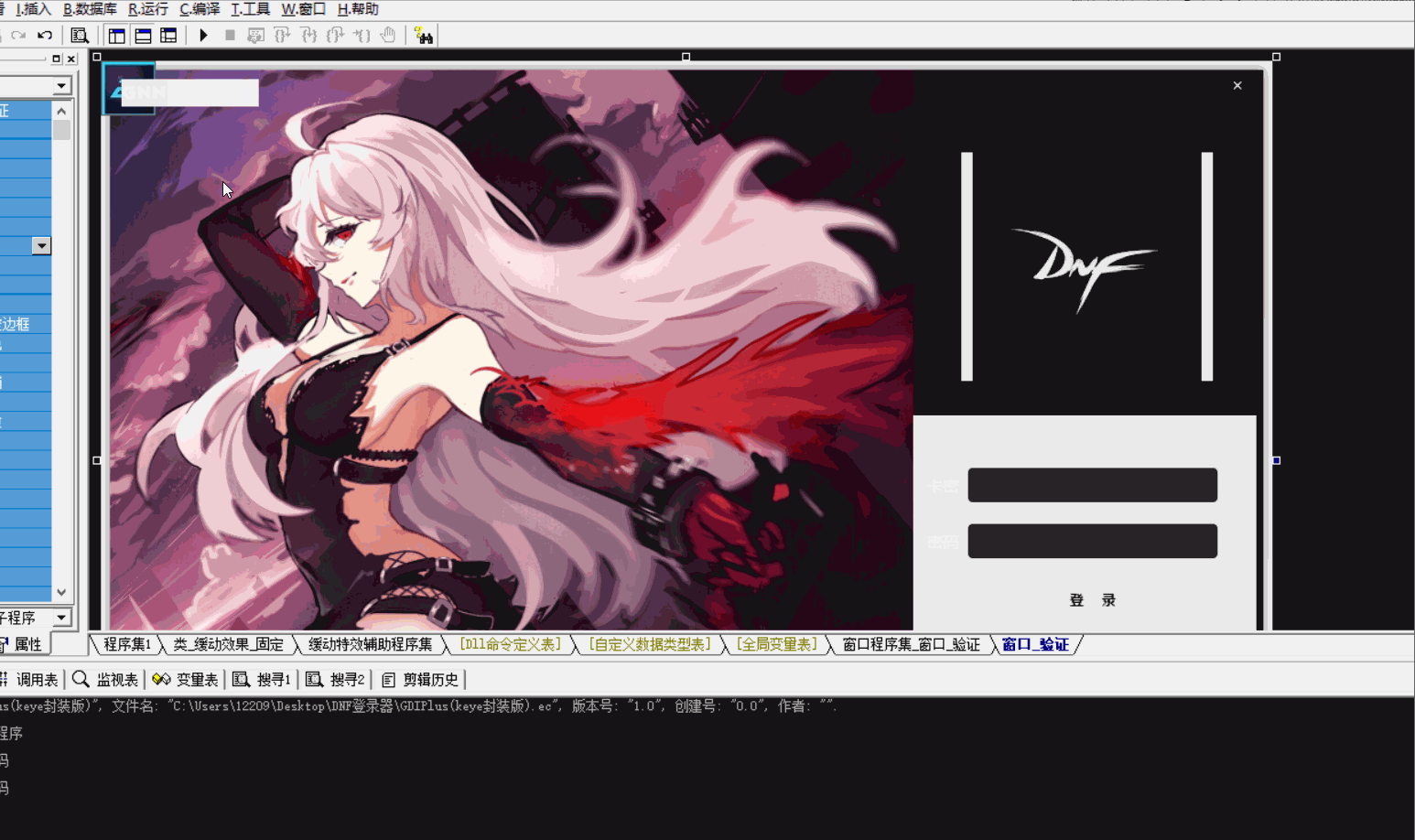Open the 剪辑历史 tab

420,679
